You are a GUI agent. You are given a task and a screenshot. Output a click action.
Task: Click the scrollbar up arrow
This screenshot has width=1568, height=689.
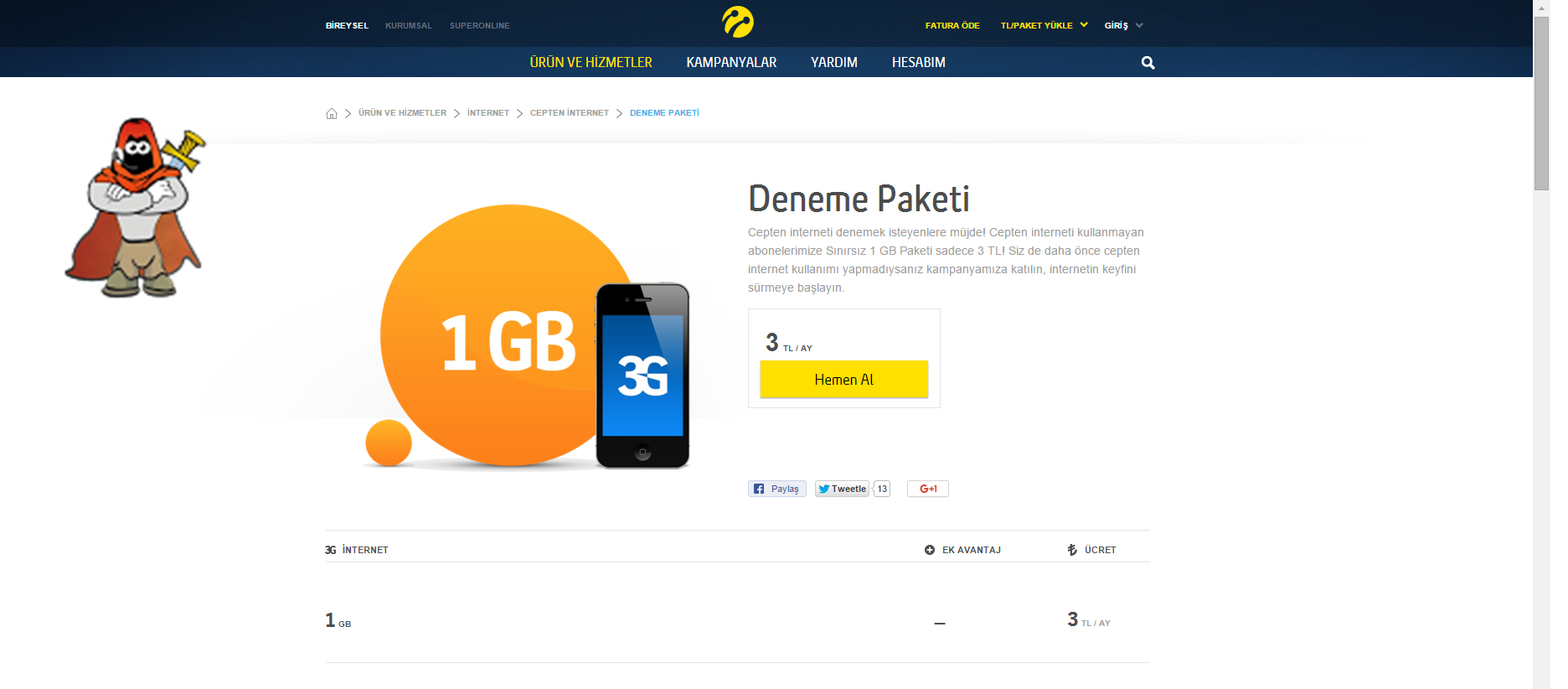click(1541, 8)
